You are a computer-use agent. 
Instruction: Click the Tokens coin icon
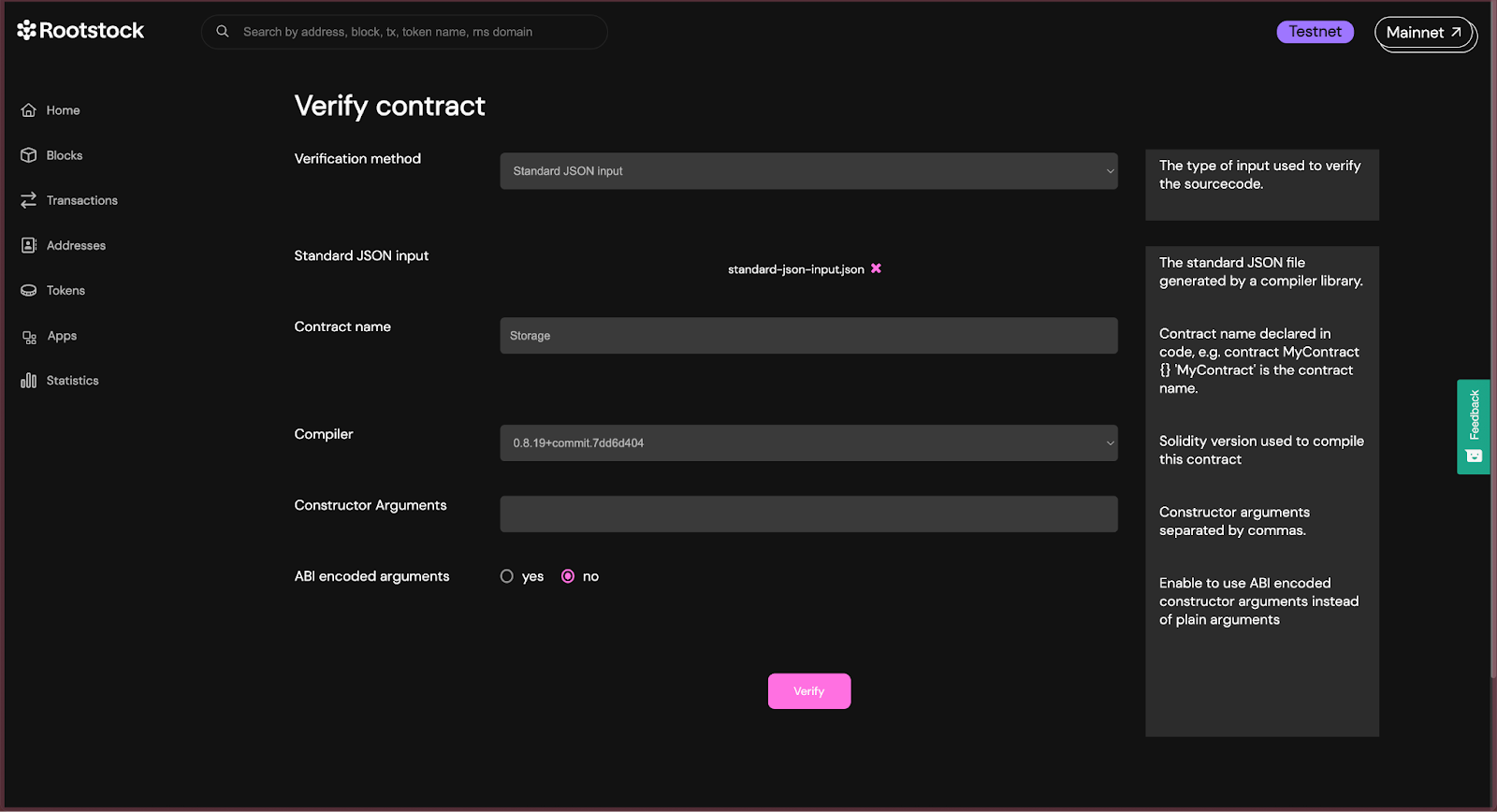[x=29, y=291]
